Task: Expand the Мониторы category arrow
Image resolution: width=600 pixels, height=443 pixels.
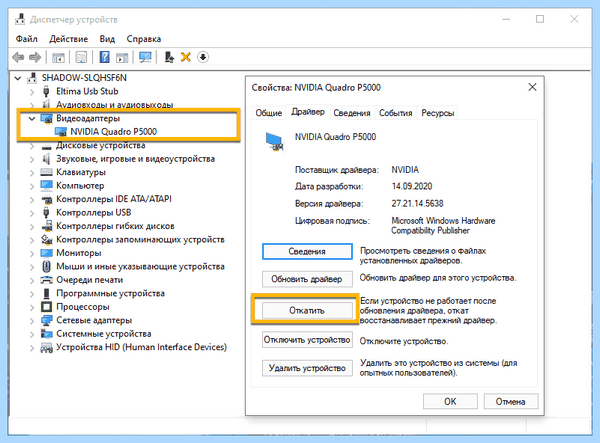Action: pos(32,253)
